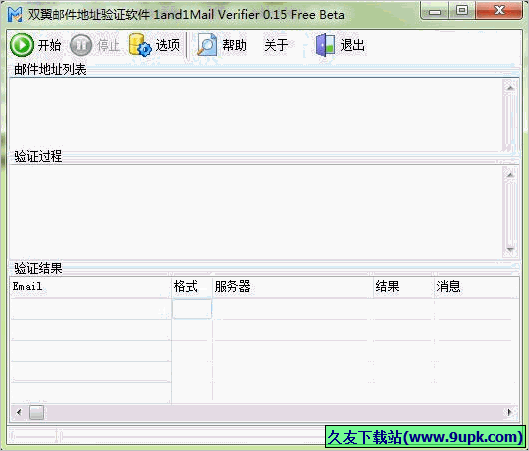Screen dimensions: 529x451
Task: Maximize the 1and1Mail Verifier window
Action: click(x=462, y=11)
